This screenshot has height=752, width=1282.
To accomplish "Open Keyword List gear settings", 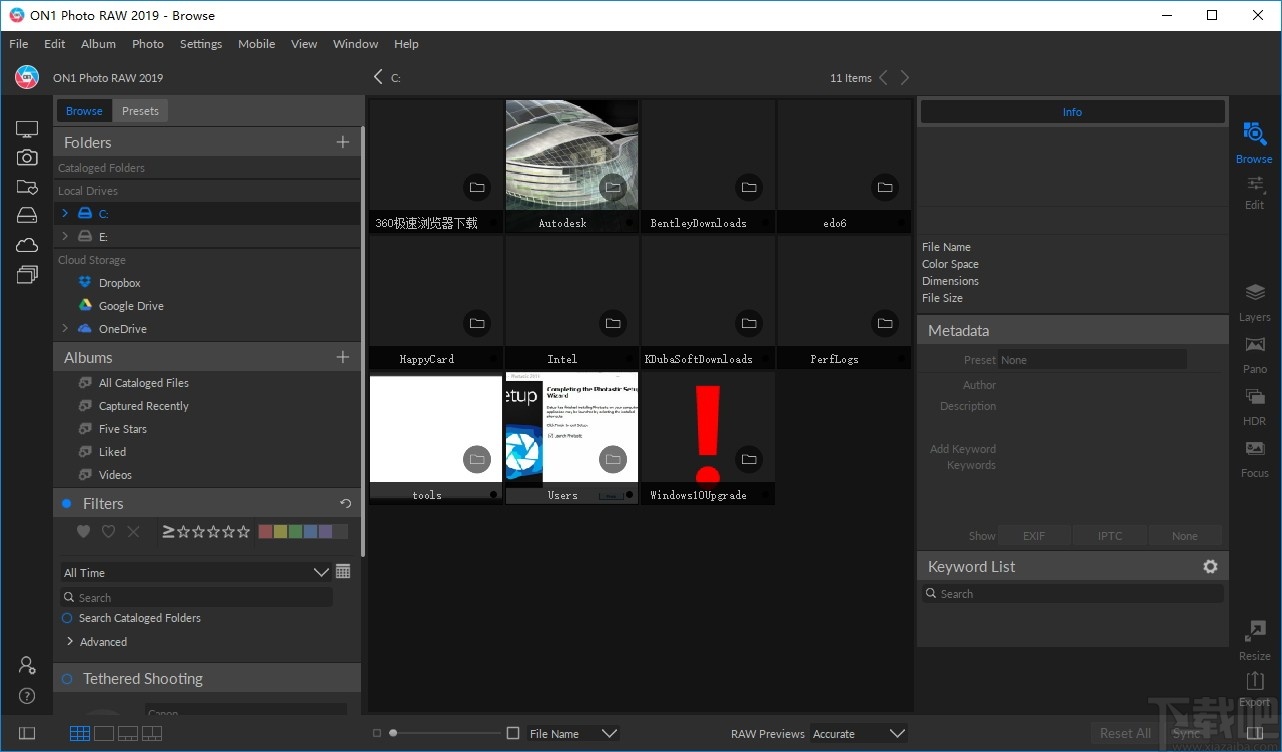I will (x=1210, y=566).
